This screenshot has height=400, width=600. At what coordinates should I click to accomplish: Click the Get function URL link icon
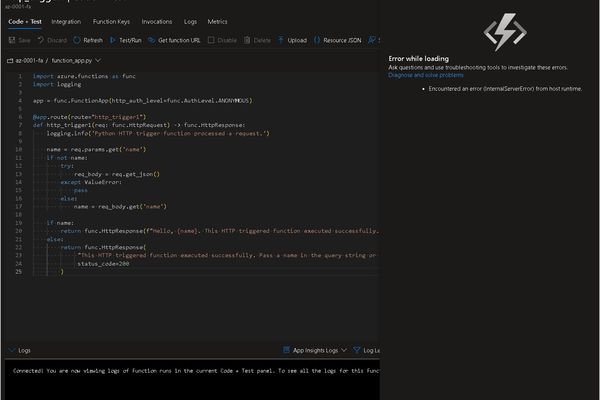point(152,40)
